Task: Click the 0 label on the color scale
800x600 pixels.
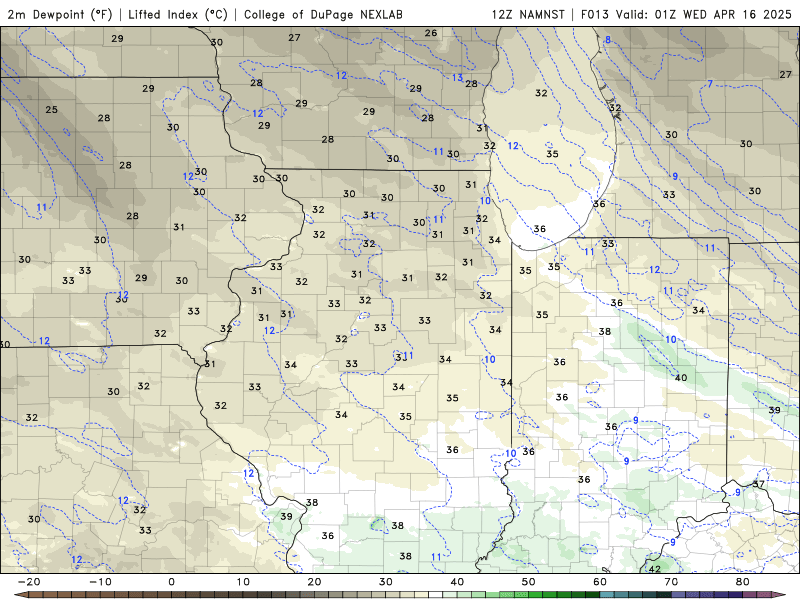Action: click(x=171, y=582)
